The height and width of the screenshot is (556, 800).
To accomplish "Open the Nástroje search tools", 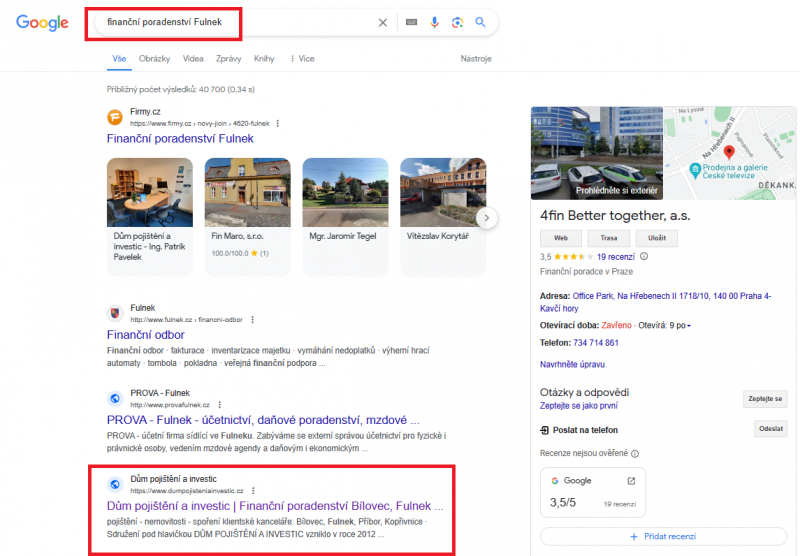I will click(476, 59).
